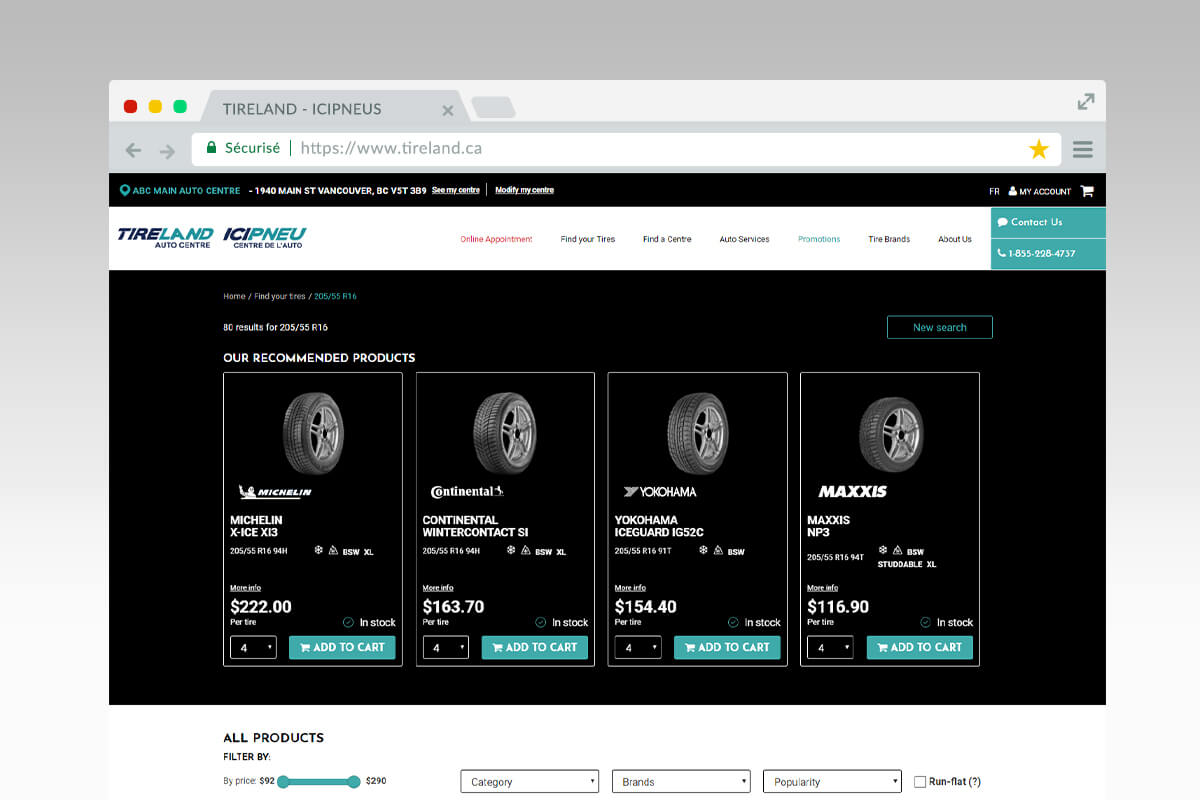Open Tire Brands menu item
Screen dimensions: 1200x800
pos(889,239)
